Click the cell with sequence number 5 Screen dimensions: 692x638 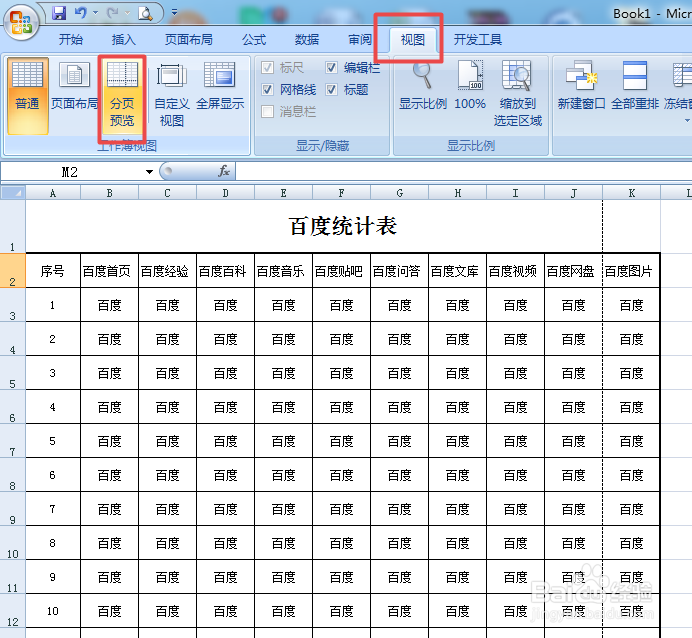[53, 441]
